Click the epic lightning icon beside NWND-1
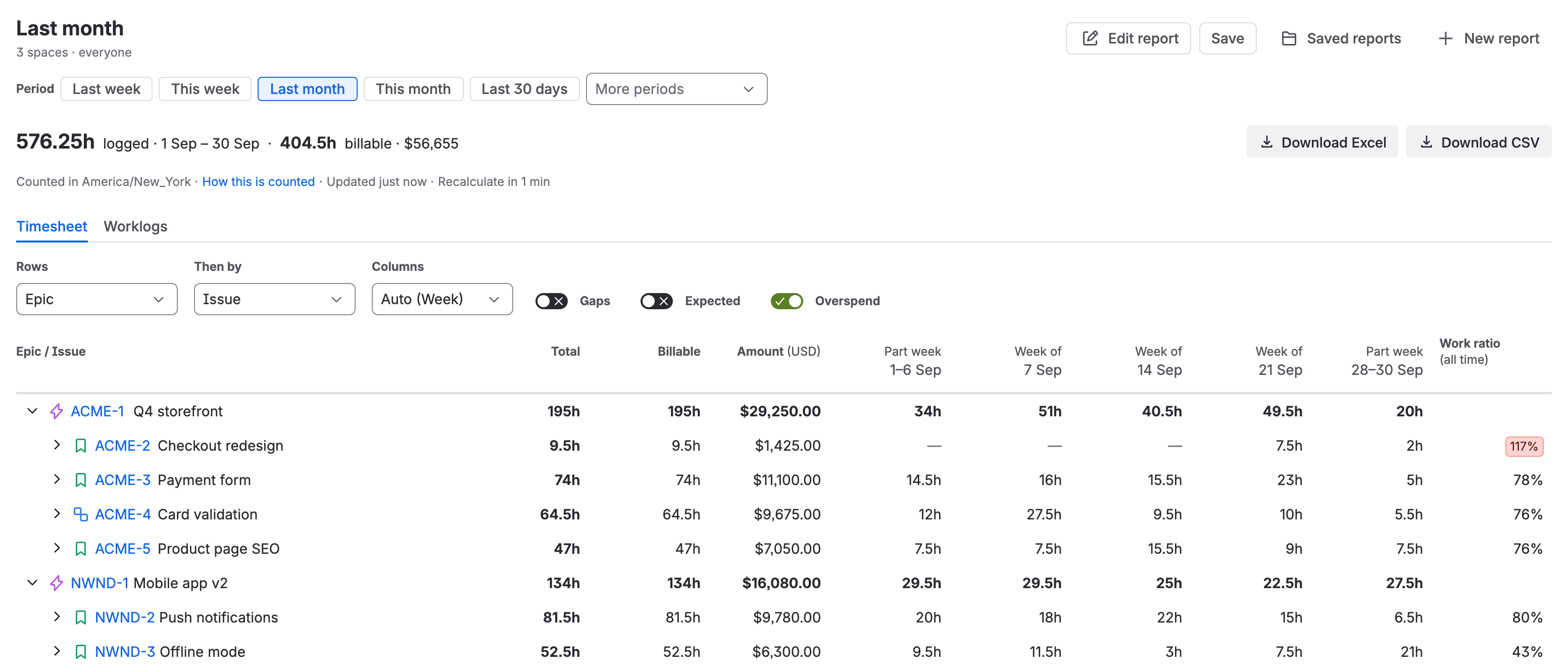Image resolution: width=1568 pixels, height=671 pixels. (x=57, y=583)
